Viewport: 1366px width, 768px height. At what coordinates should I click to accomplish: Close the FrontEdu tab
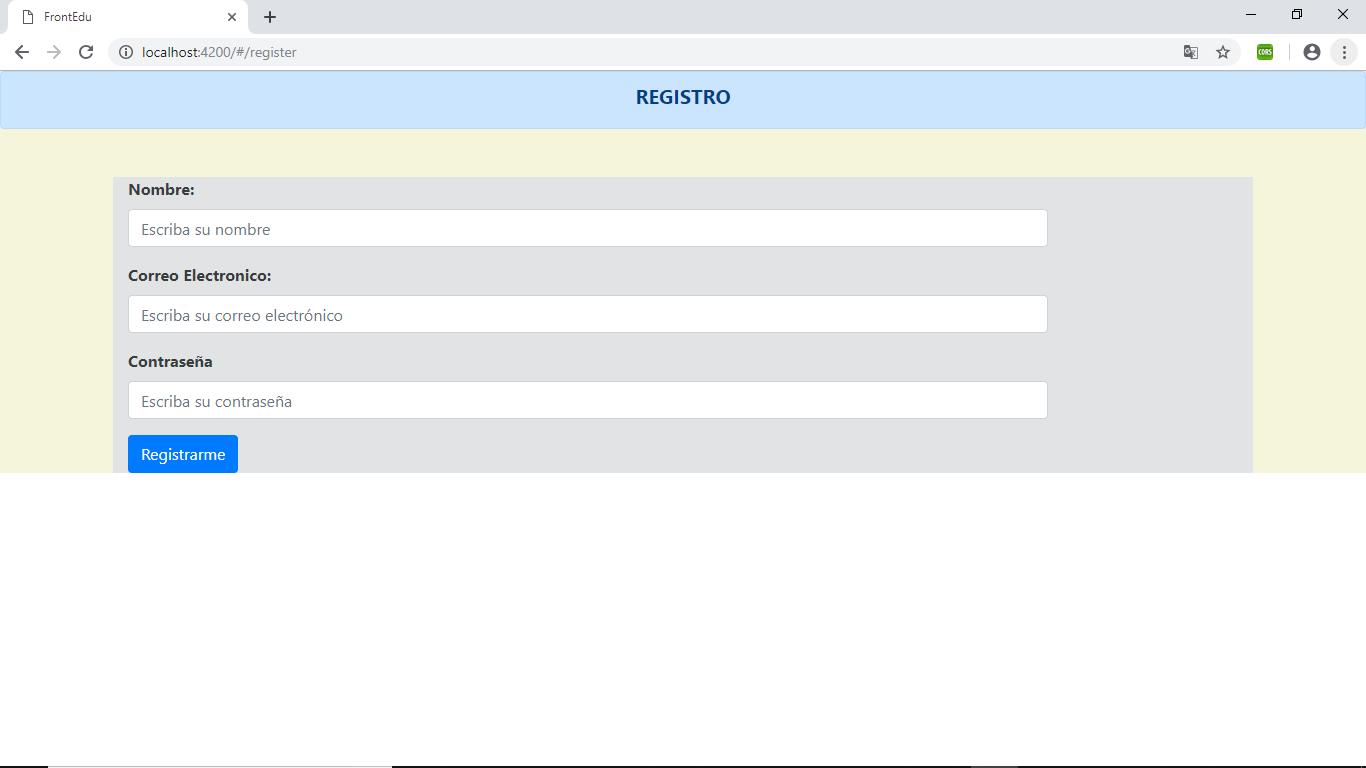point(232,17)
